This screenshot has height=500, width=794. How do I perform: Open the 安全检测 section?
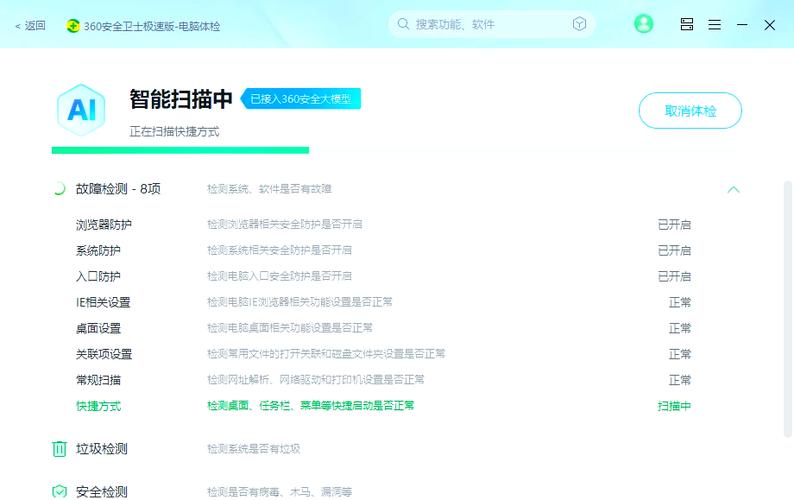coord(101,491)
